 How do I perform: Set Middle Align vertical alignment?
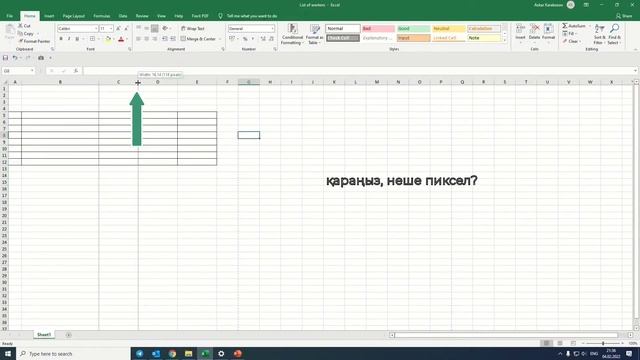point(147,29)
